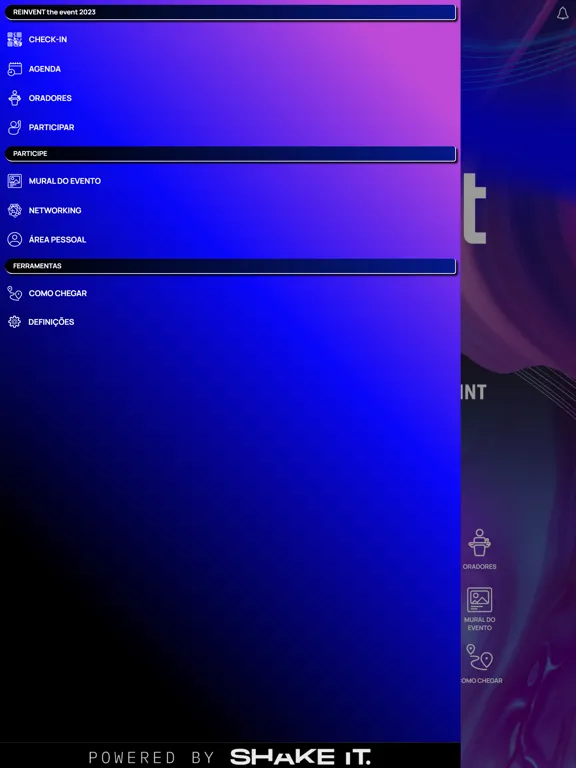Open ÁREA PESSOAL menu entry

(57, 240)
